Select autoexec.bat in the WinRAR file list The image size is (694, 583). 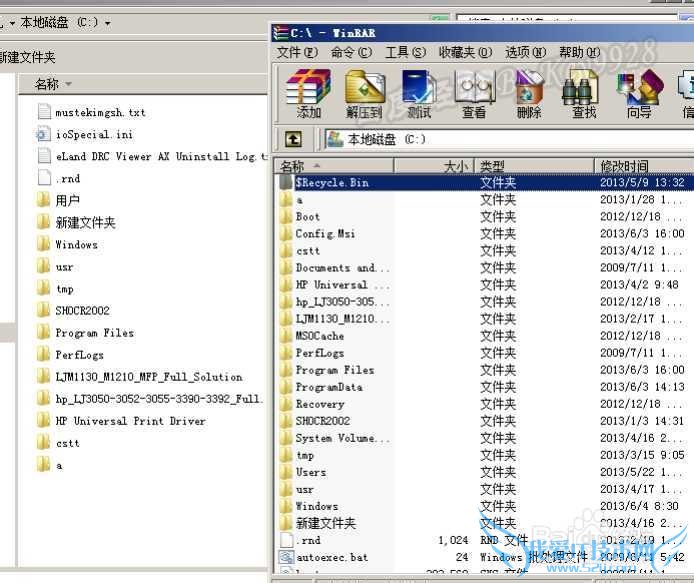(x=331, y=557)
